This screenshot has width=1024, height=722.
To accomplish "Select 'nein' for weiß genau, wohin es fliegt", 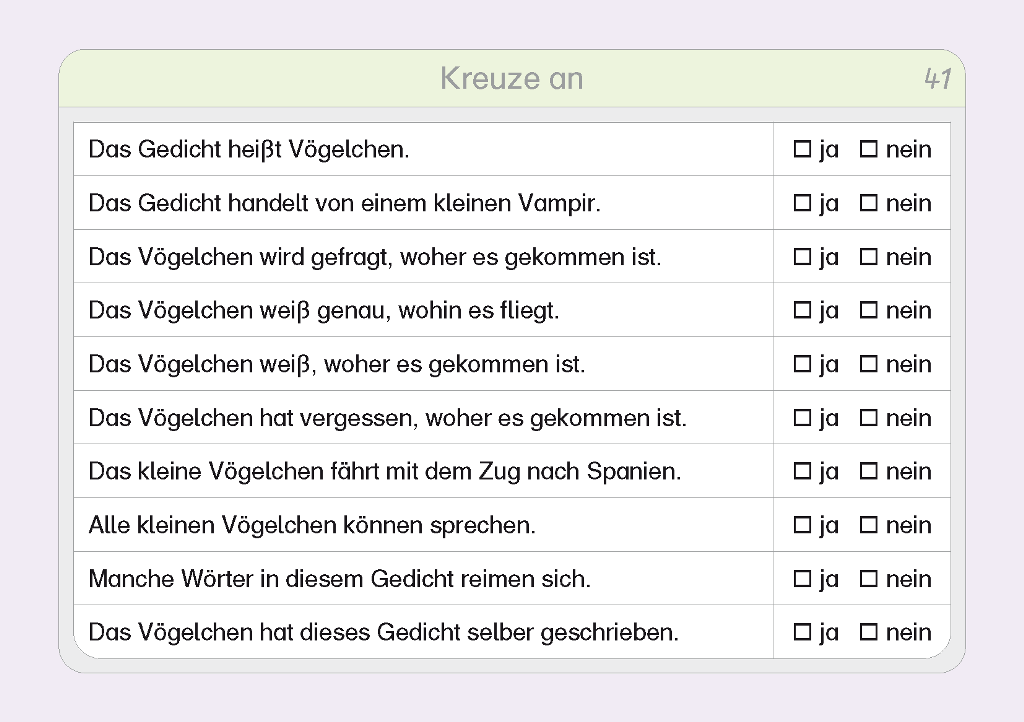I will point(868,311).
